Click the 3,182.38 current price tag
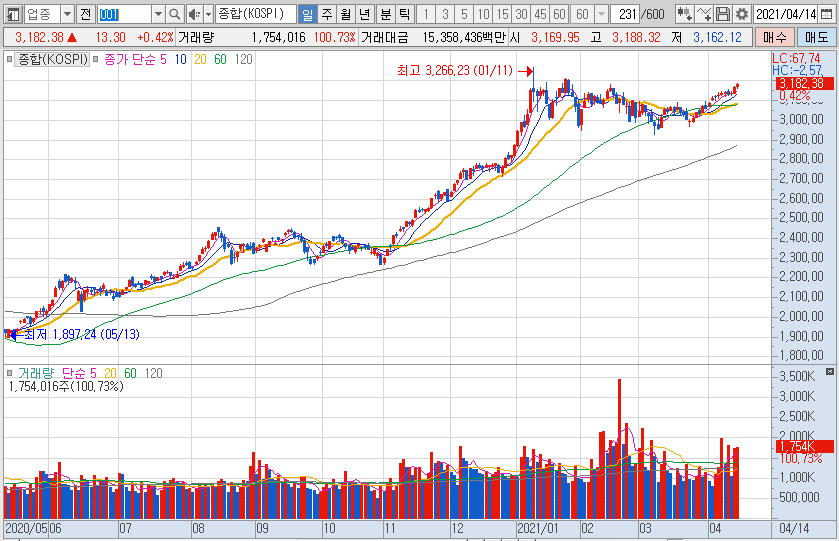Screen dimensions: 839x541 (x=804, y=83)
